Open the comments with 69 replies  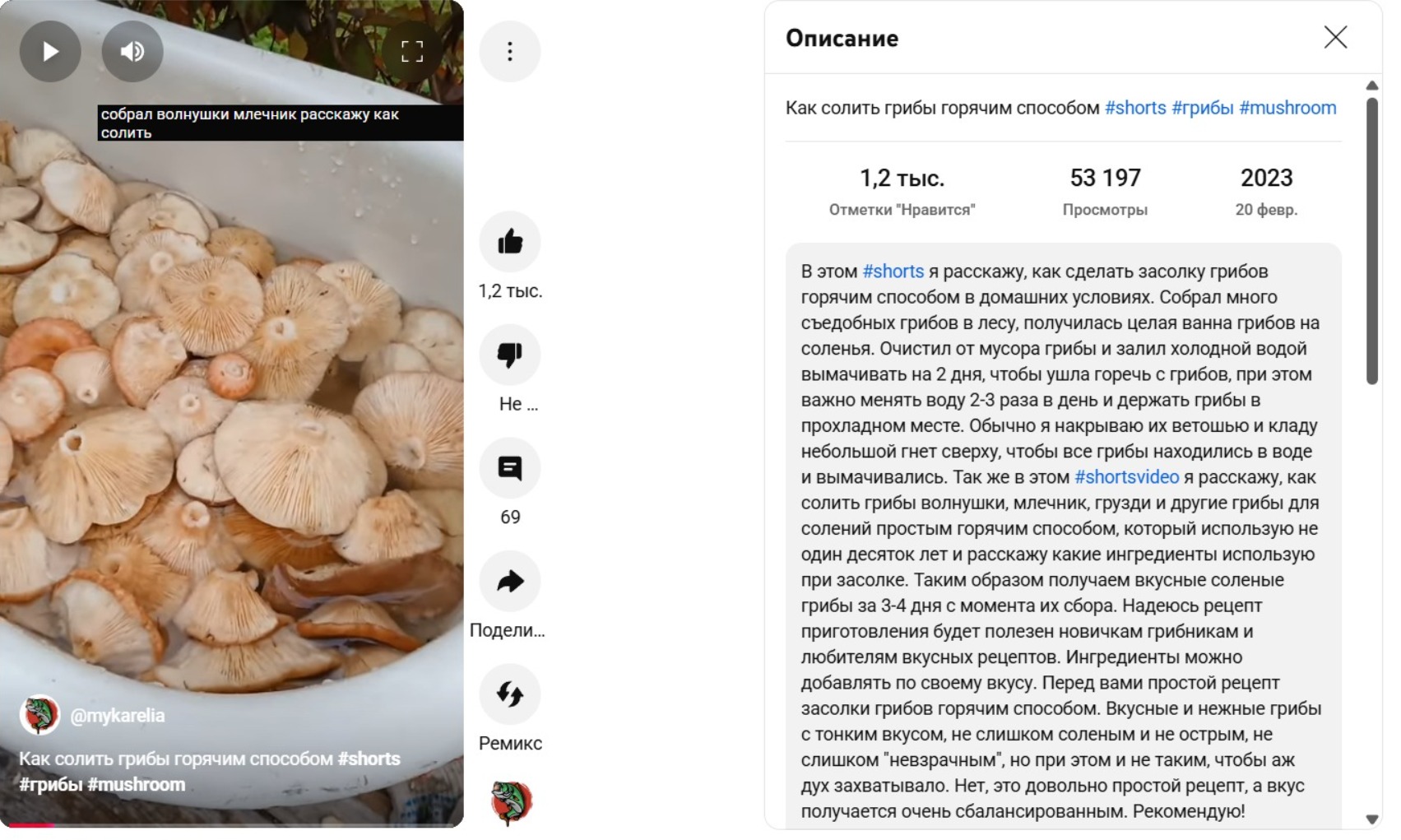(x=510, y=468)
